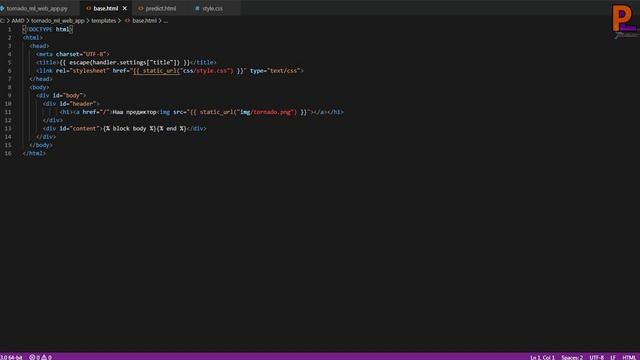Click line number 11 in the gutter
640x360 pixels.
click(8, 112)
